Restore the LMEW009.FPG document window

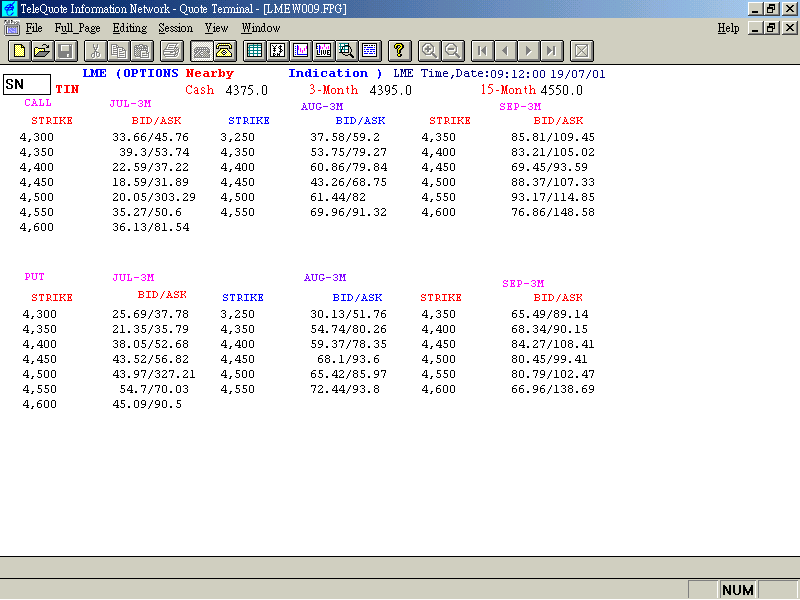772,28
